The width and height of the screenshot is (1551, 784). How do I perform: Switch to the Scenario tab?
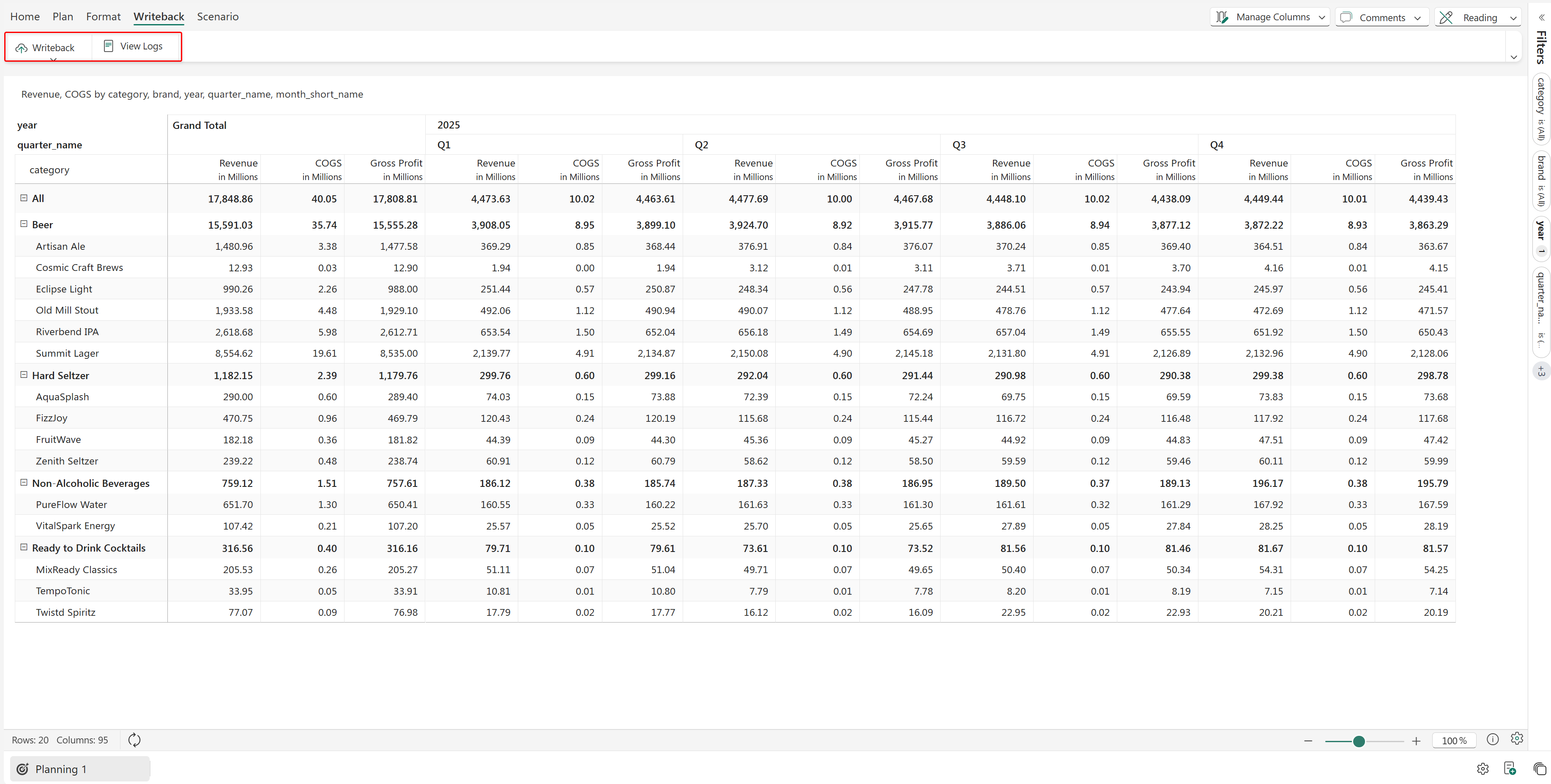pos(217,16)
